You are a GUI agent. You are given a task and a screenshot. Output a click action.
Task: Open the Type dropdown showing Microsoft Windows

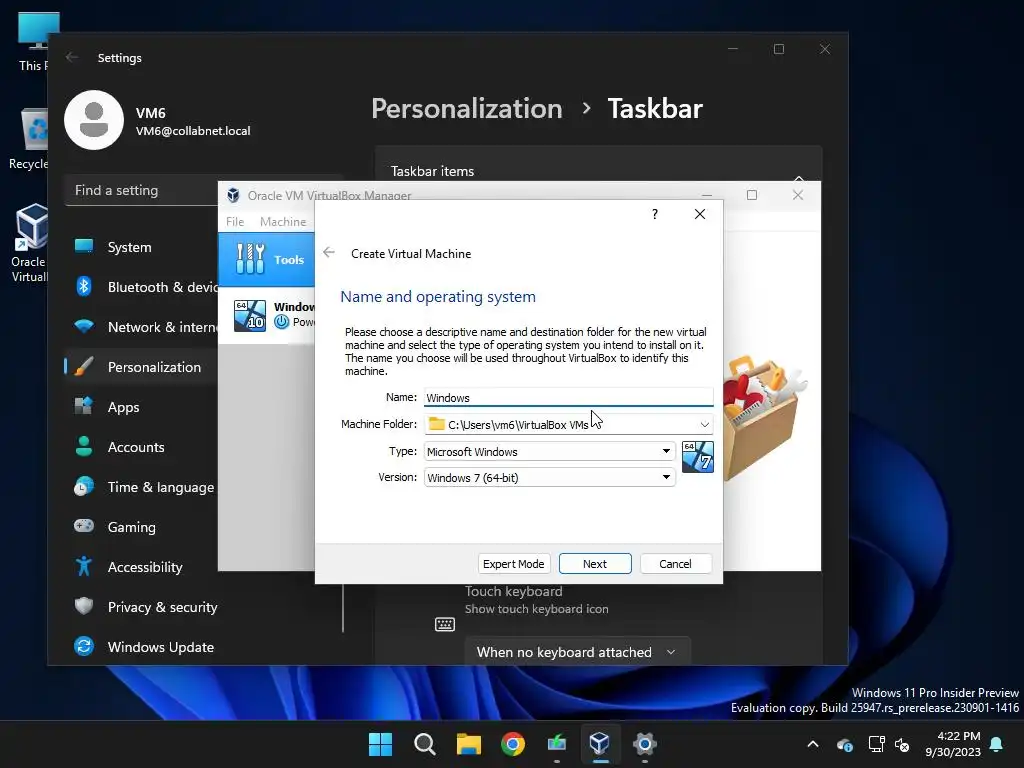click(x=549, y=451)
